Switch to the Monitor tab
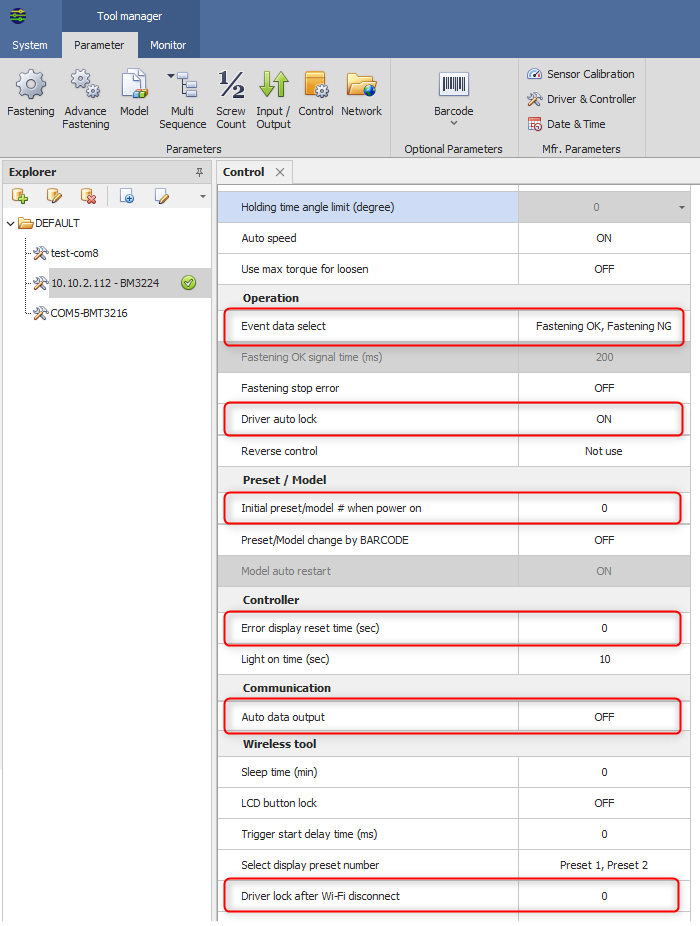 [x=168, y=45]
